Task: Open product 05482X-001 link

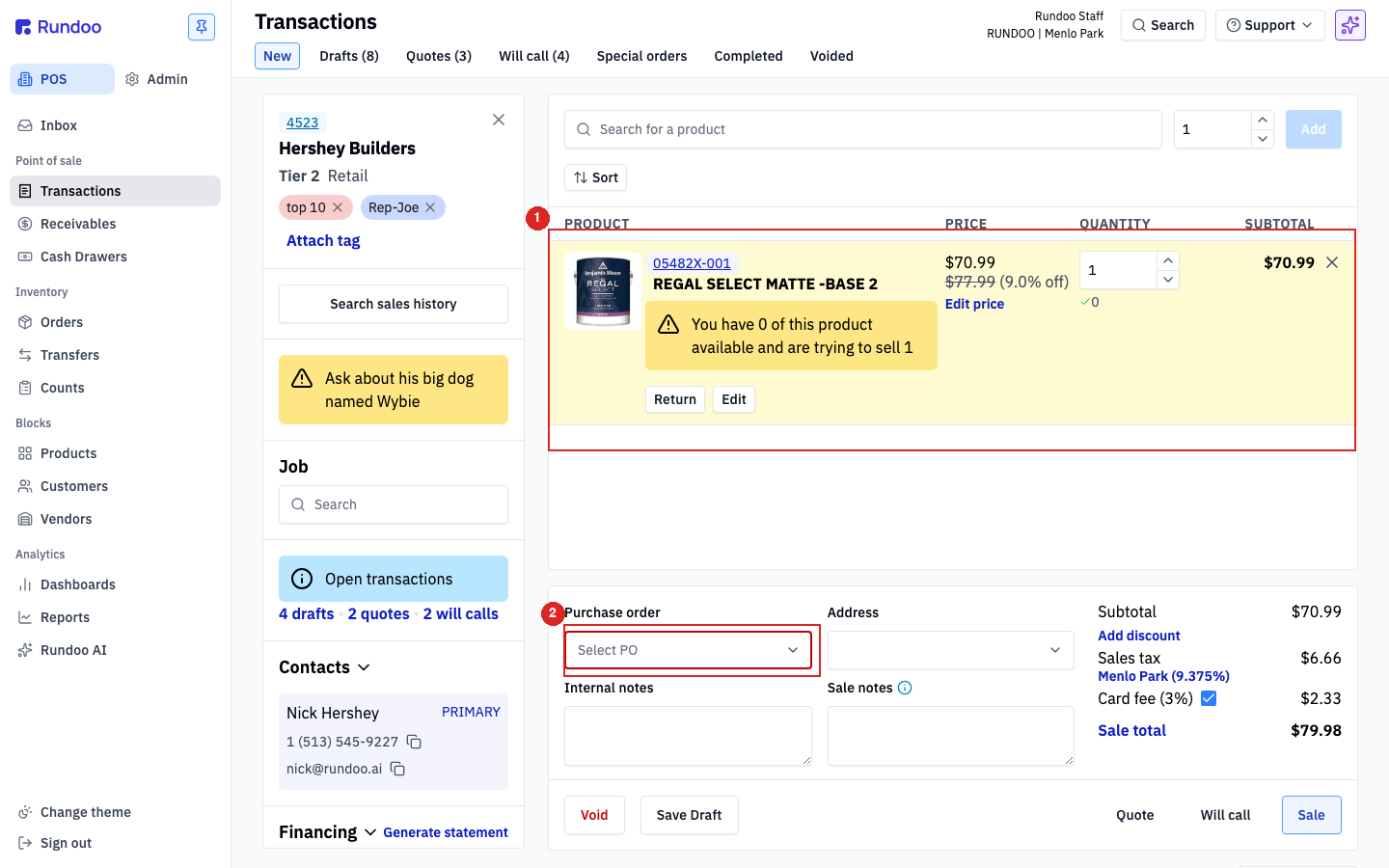Action: 692,263
